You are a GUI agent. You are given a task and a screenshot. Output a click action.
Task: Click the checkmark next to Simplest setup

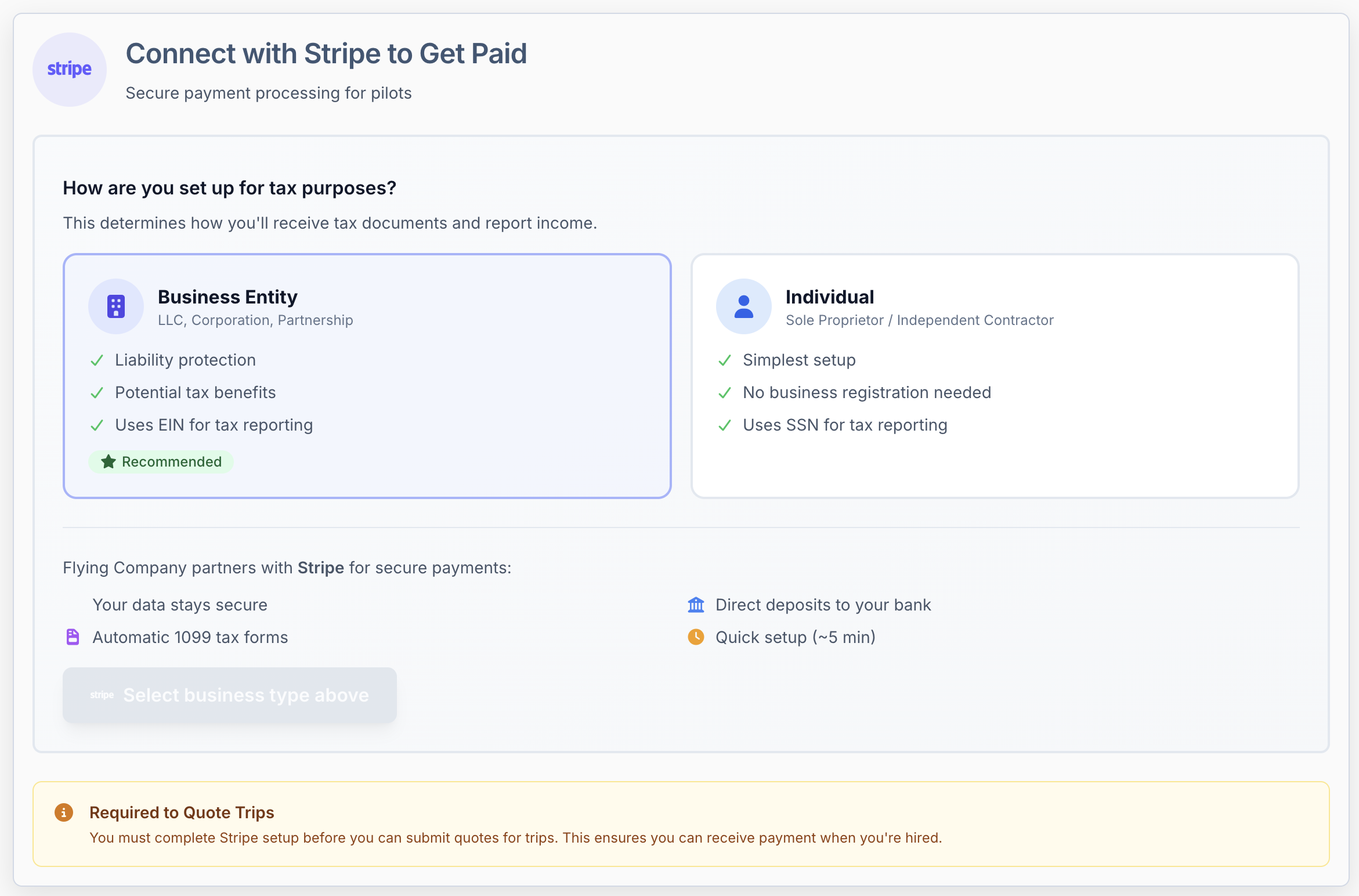pyautogui.click(x=725, y=360)
